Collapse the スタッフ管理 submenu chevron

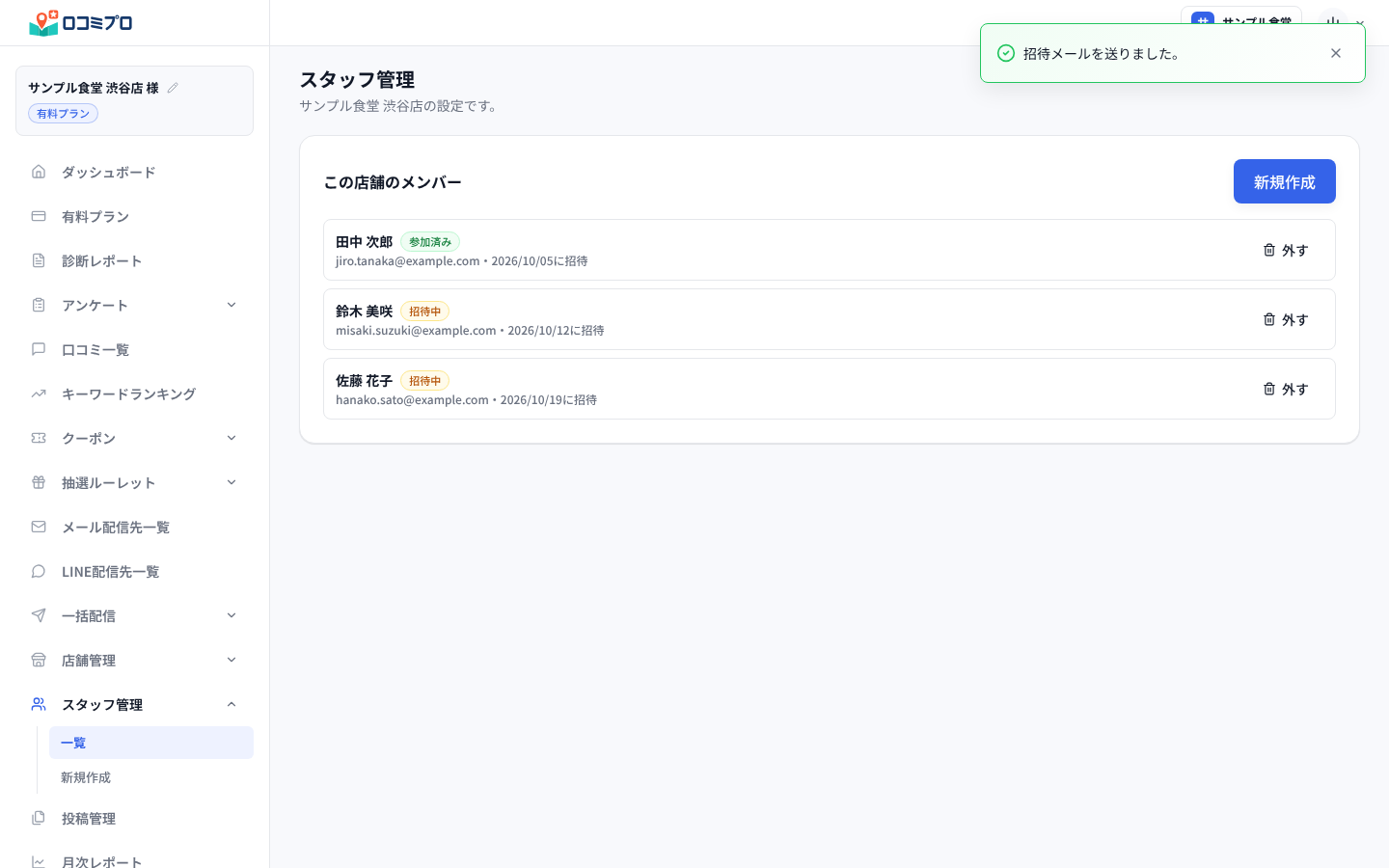(x=231, y=704)
